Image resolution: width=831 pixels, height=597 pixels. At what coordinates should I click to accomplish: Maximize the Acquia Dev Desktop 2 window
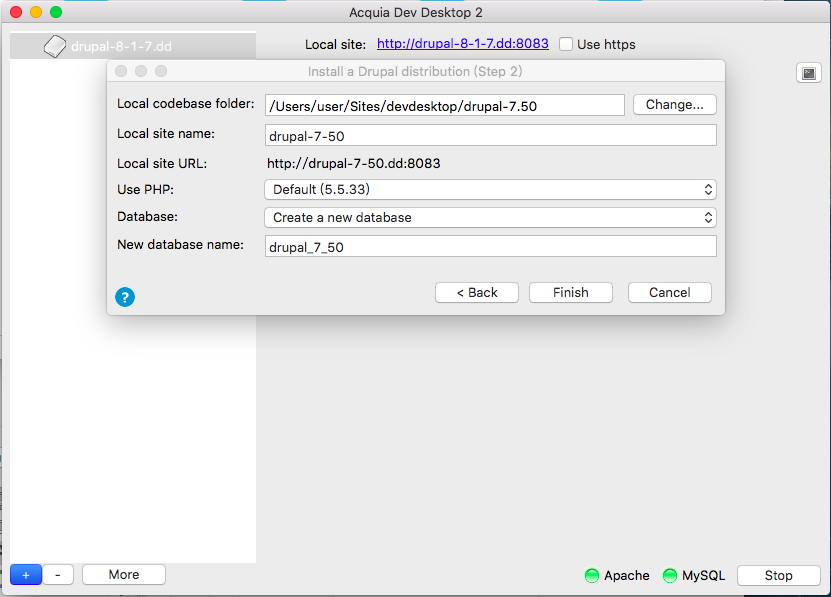pos(56,12)
